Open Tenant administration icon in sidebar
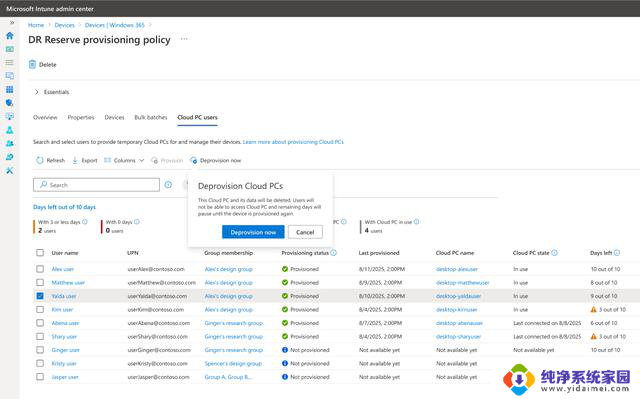Screen dimensions: 640x399 pyautogui.click(x=10, y=157)
